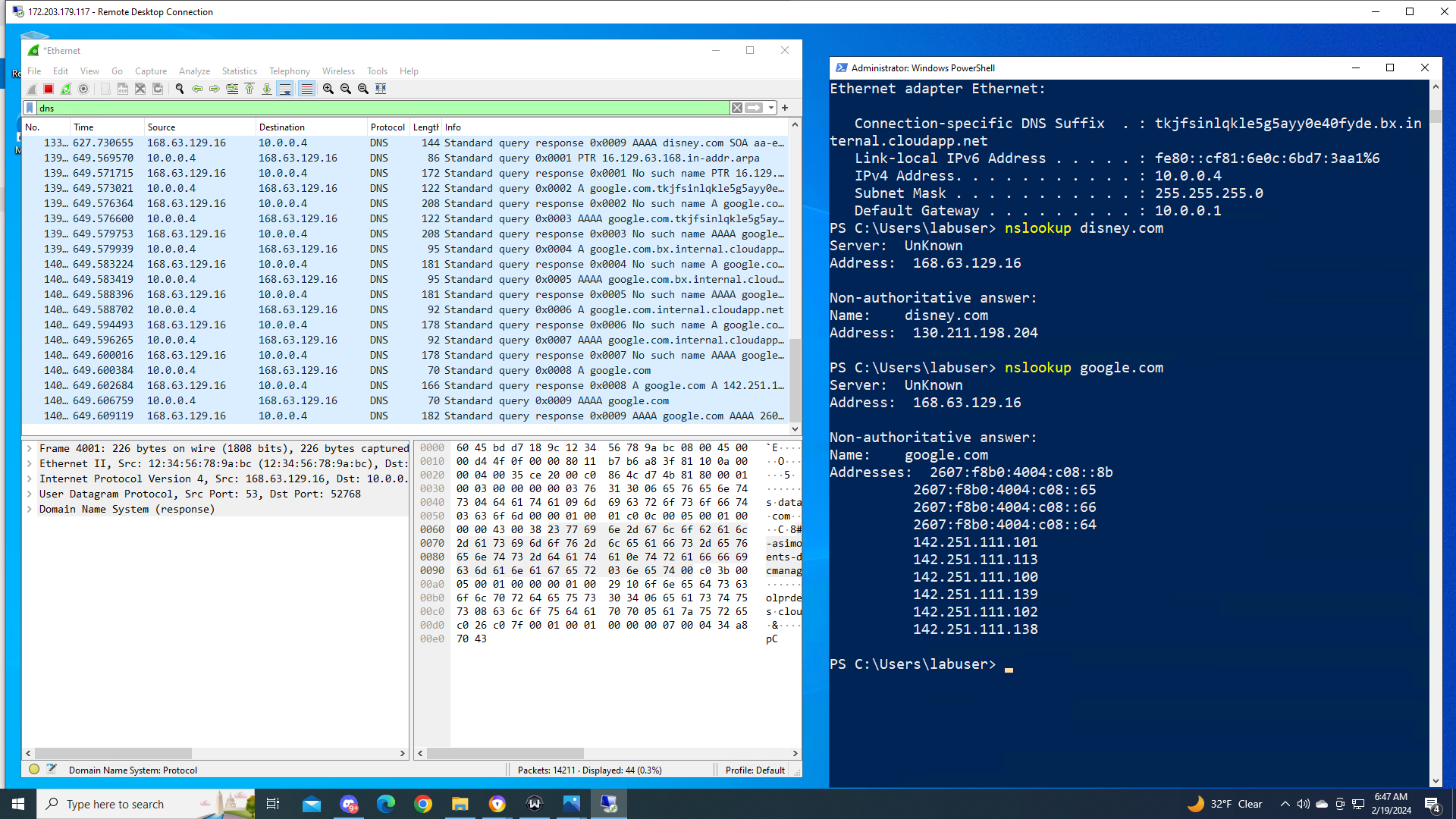Clear the dns display filter

pos(736,108)
